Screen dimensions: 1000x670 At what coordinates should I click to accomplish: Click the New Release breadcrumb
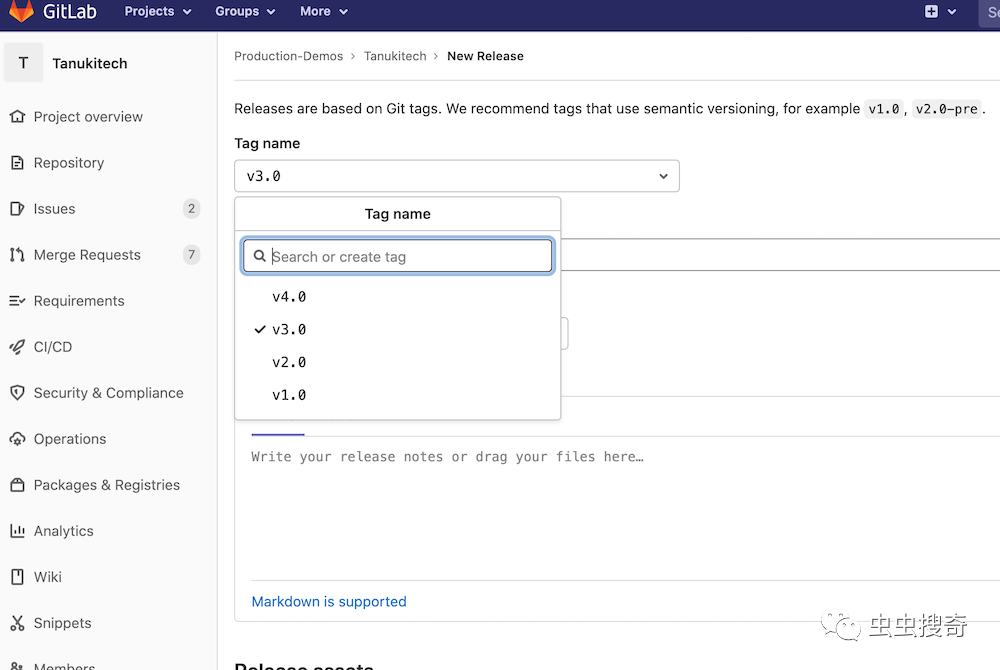pyautogui.click(x=485, y=56)
